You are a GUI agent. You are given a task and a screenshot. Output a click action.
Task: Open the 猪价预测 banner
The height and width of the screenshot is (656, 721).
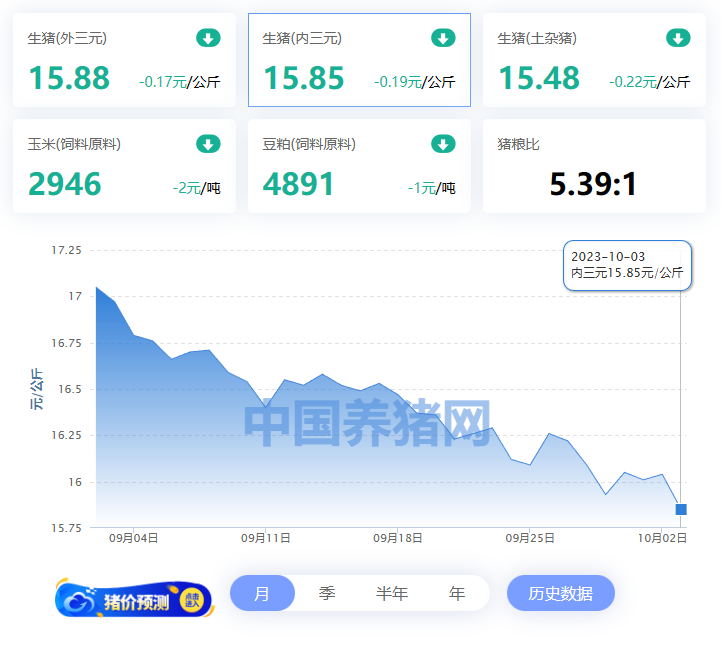click(134, 599)
